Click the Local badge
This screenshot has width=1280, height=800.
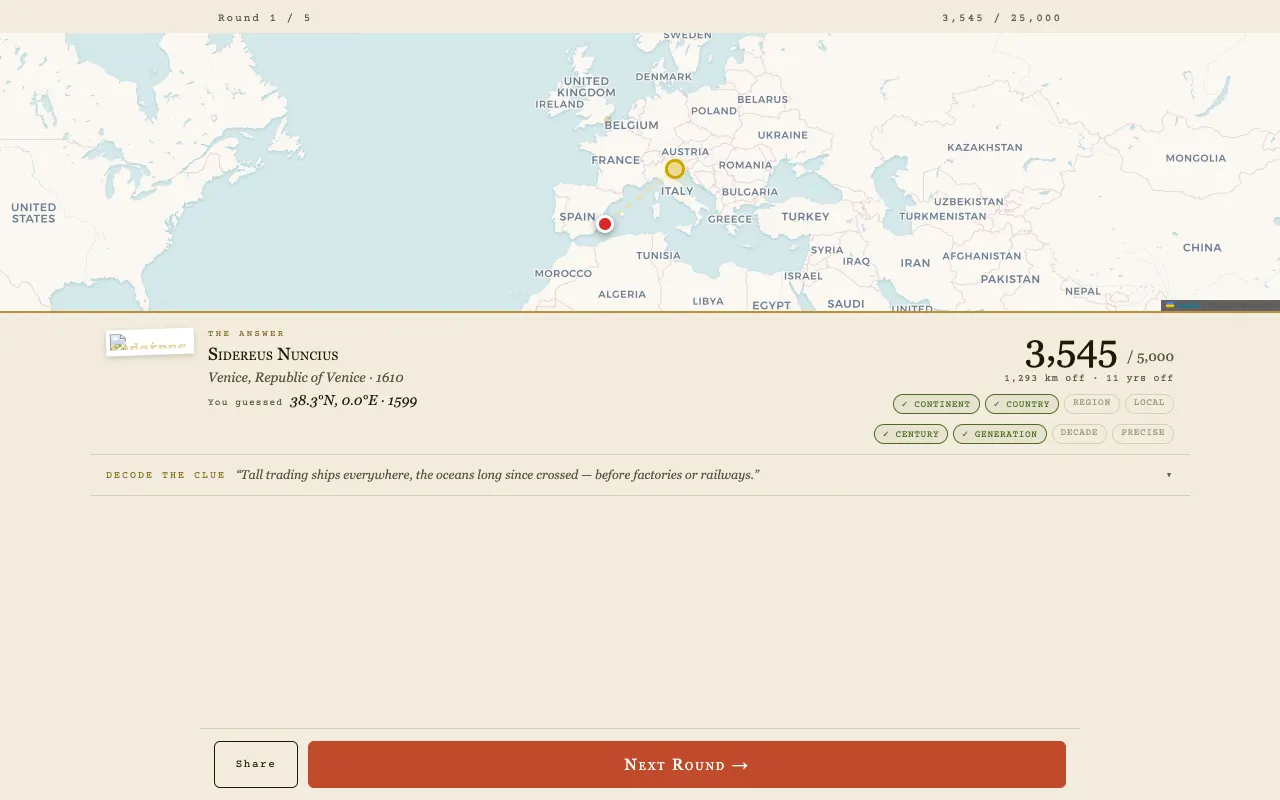(1149, 403)
